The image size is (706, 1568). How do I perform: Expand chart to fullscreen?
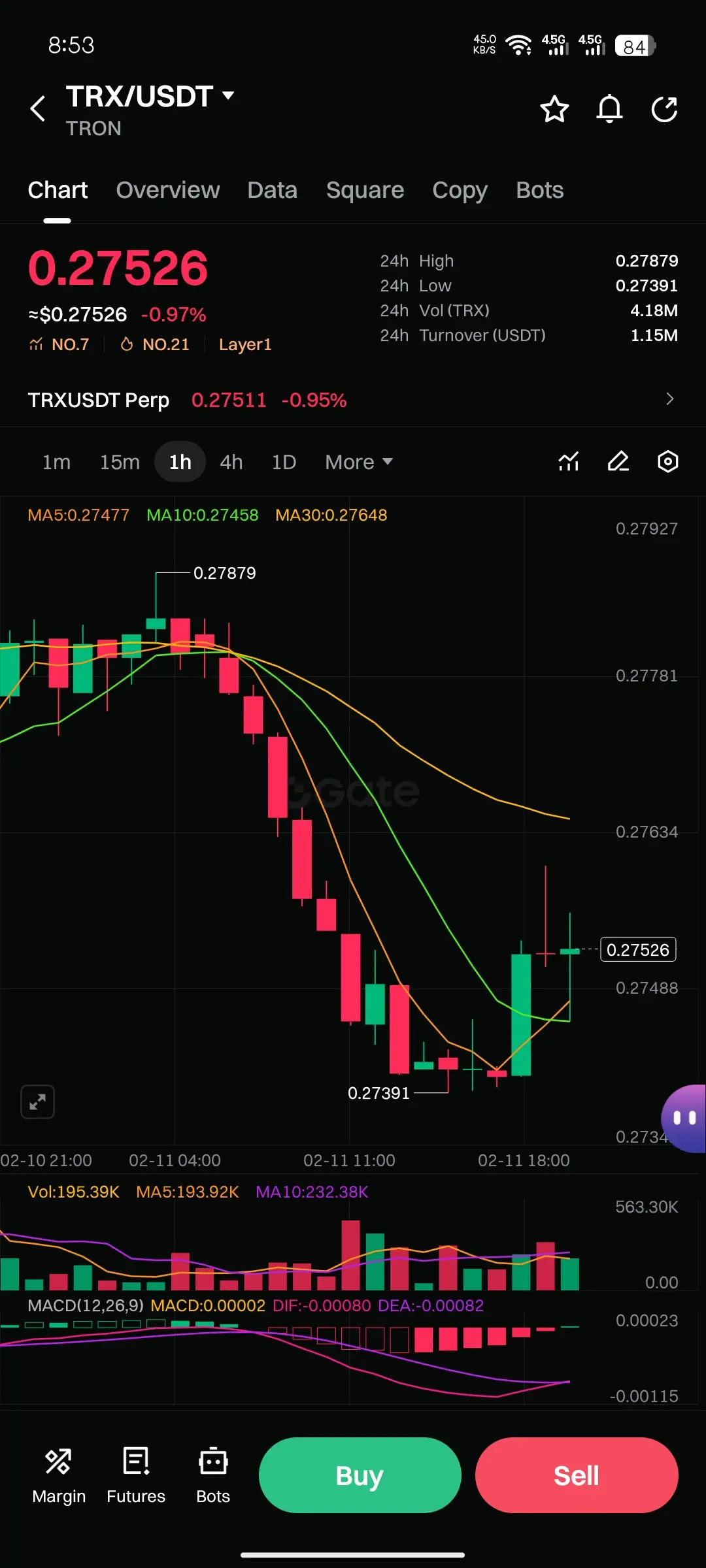pos(37,1102)
